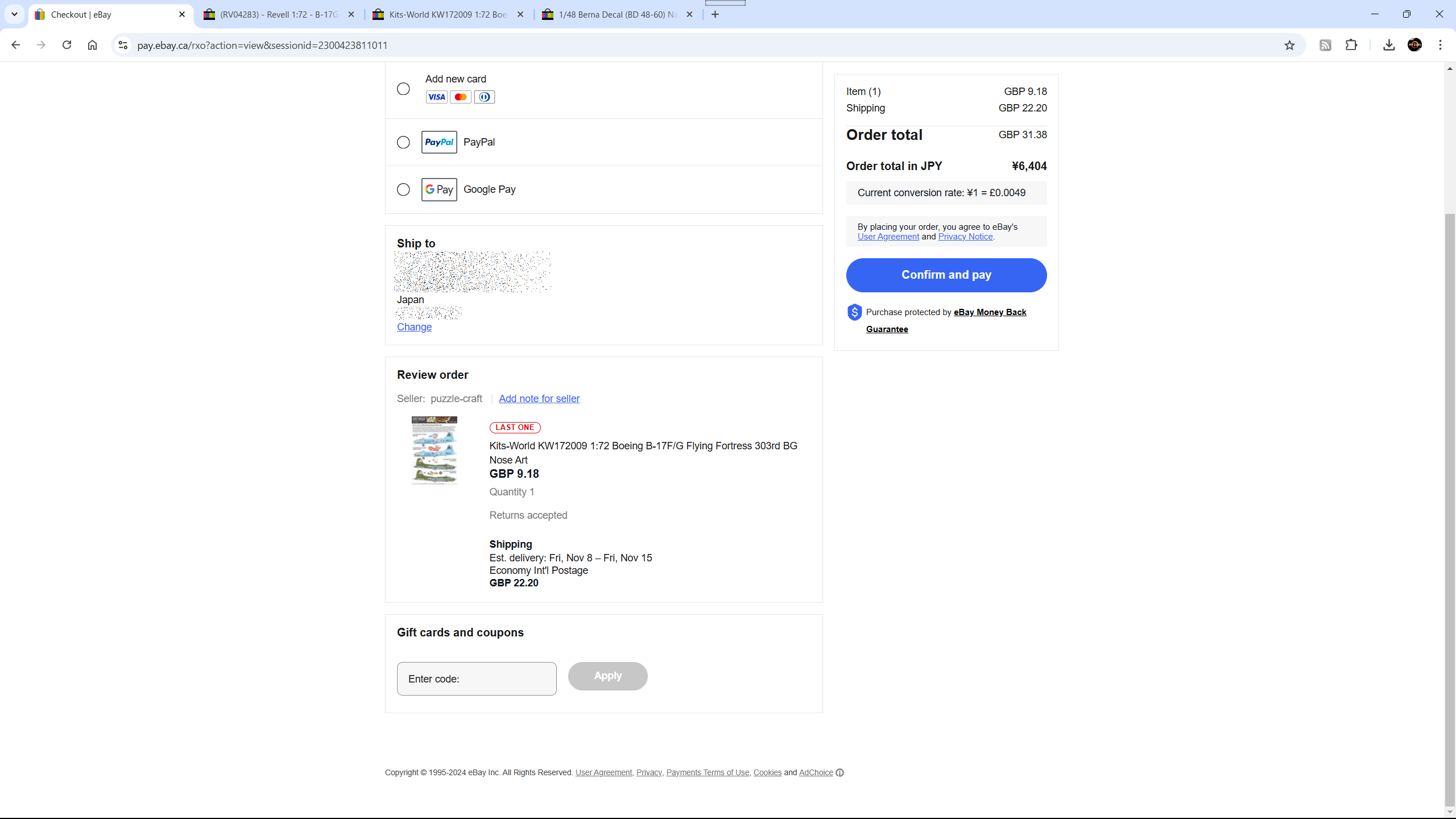The image size is (1456, 819).
Task: Click the Mastercard logo
Action: pyautogui.click(x=460, y=97)
